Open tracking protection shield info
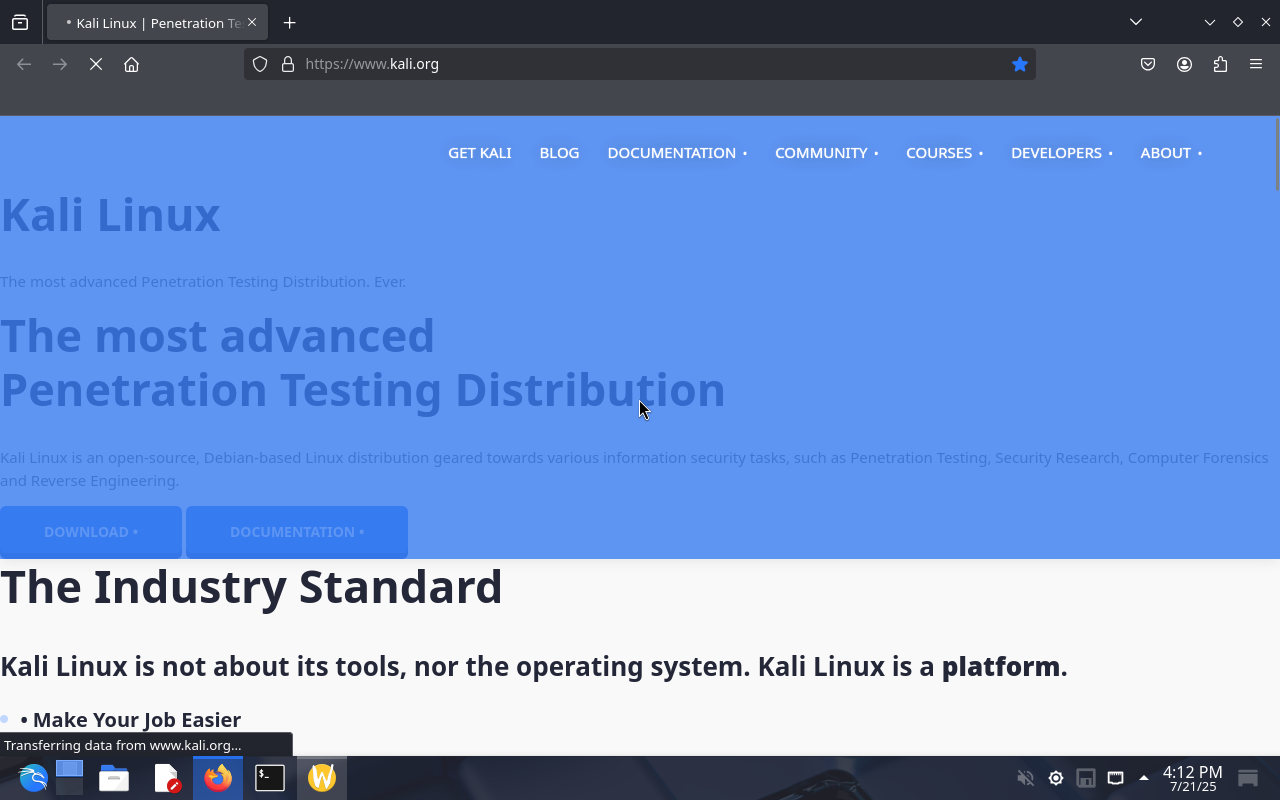 (260, 64)
